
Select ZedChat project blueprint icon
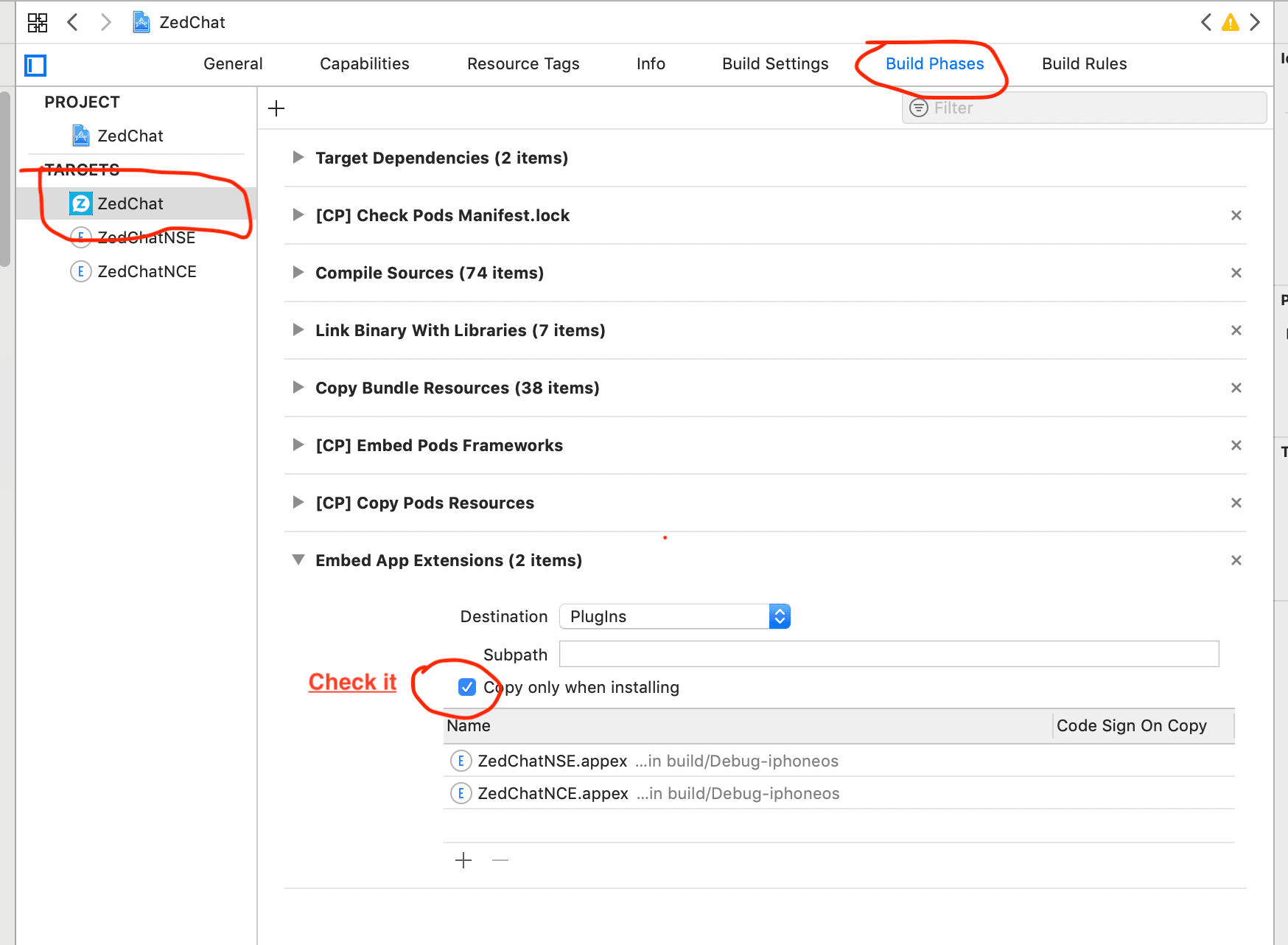point(81,136)
